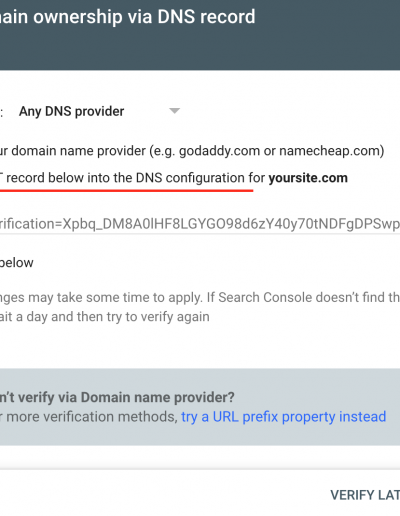Click the VERIFY LATER button

(x=365, y=495)
